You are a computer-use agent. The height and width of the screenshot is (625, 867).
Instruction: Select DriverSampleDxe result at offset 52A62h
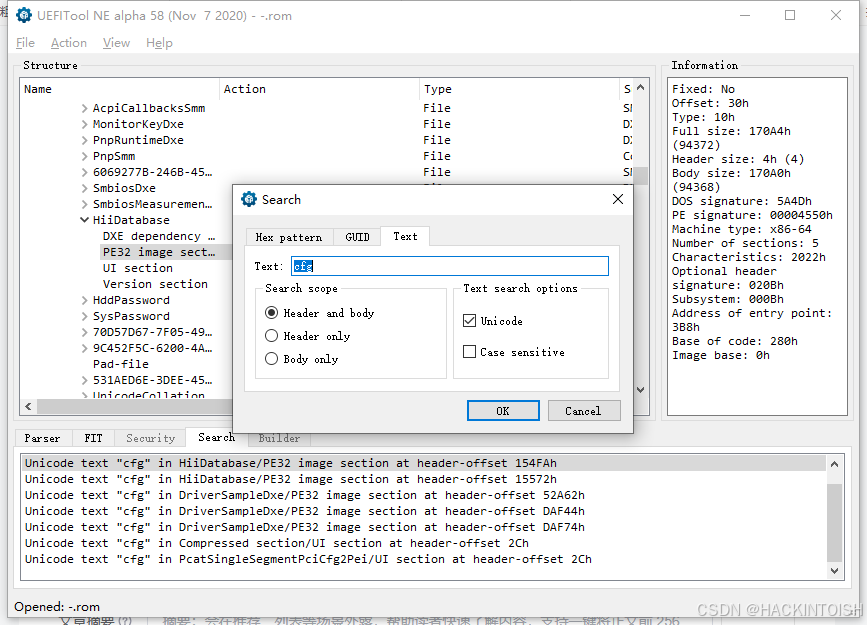click(x=424, y=495)
